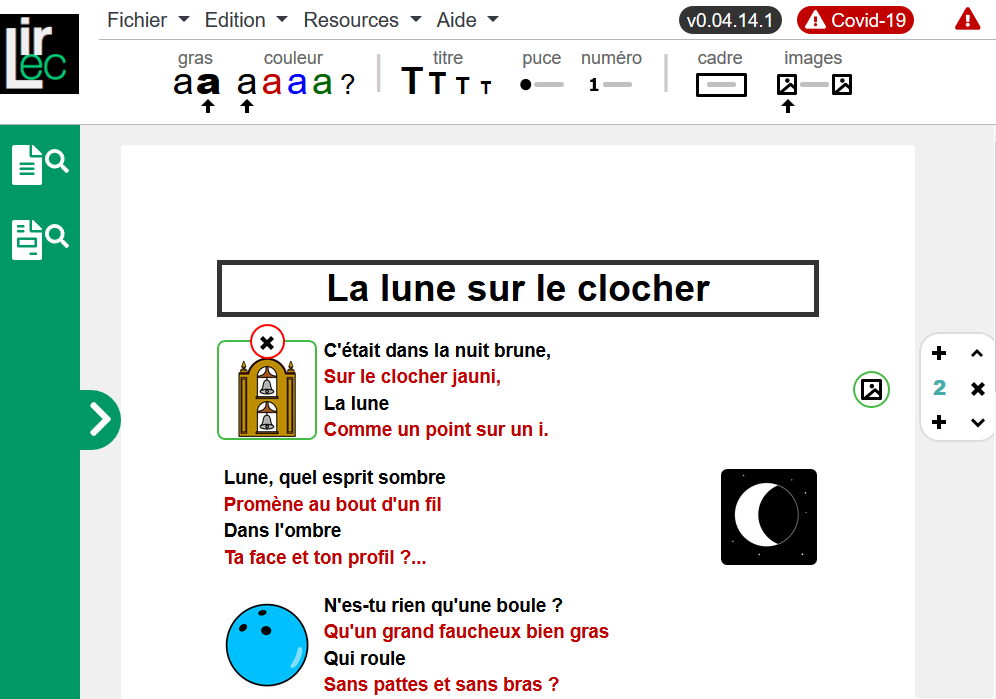Click the green circled add image button
Viewport: 996px width, 699px height.
click(872, 390)
